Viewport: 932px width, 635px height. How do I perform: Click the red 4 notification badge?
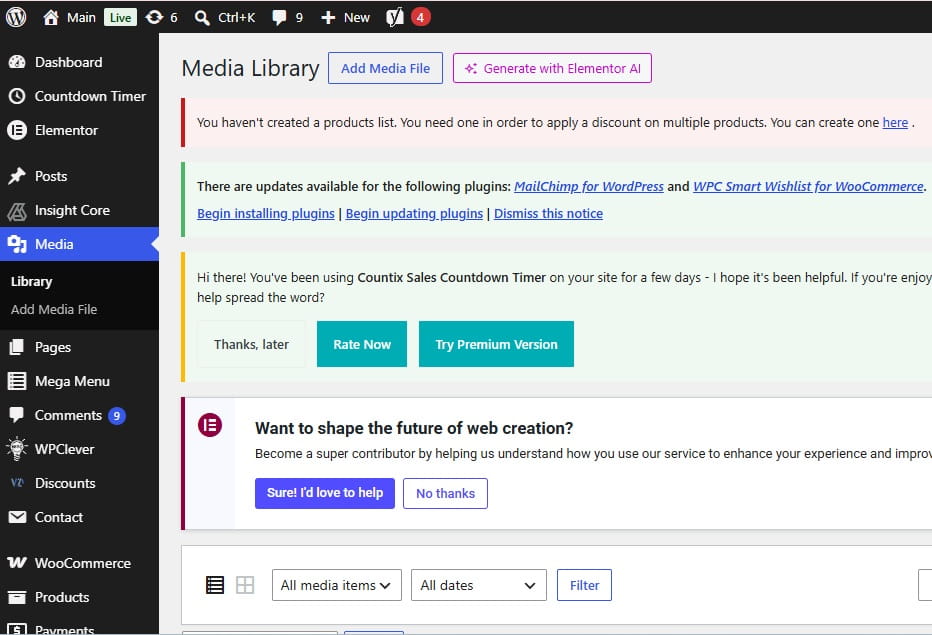coord(420,17)
